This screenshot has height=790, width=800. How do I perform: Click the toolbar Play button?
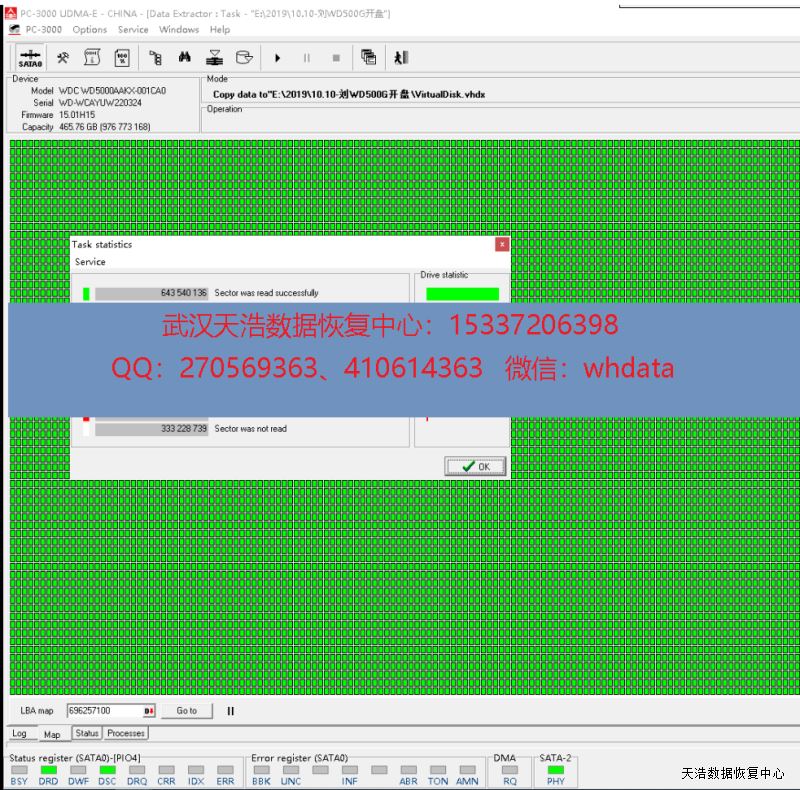[277, 58]
